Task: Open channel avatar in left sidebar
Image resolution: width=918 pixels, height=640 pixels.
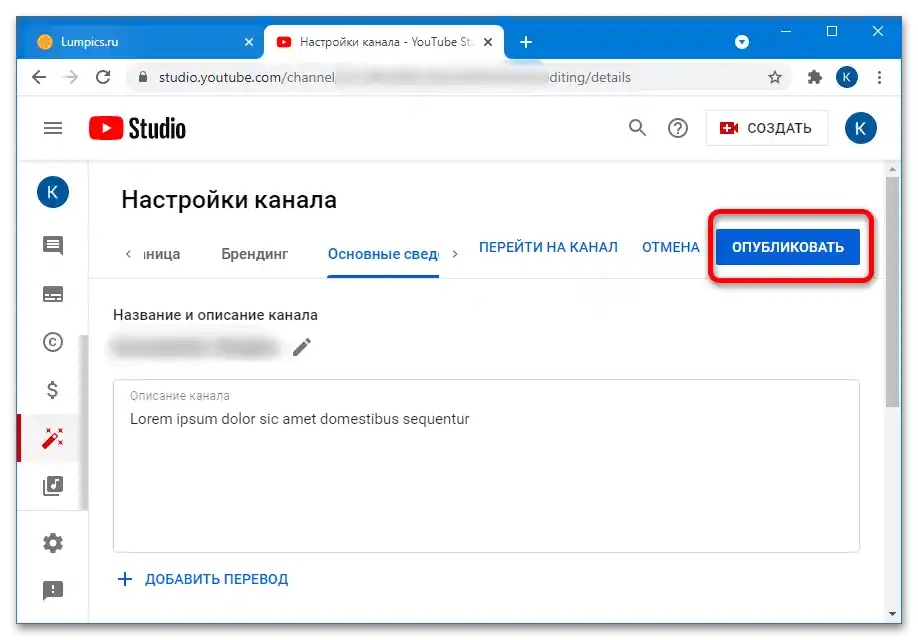Action: (x=53, y=192)
